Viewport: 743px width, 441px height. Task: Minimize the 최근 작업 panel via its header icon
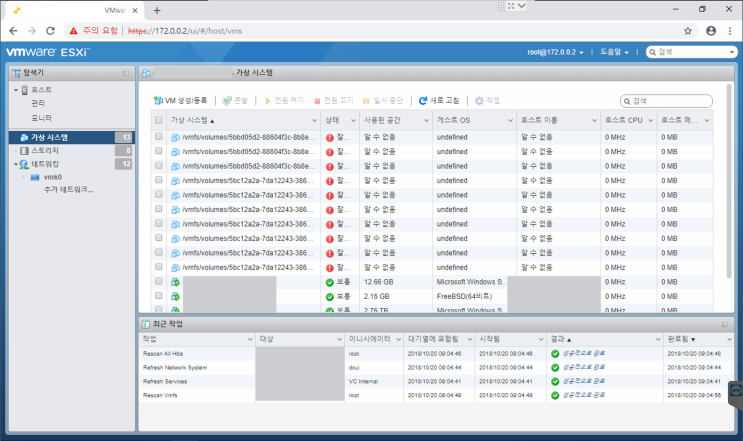pyautogui.click(x=725, y=324)
